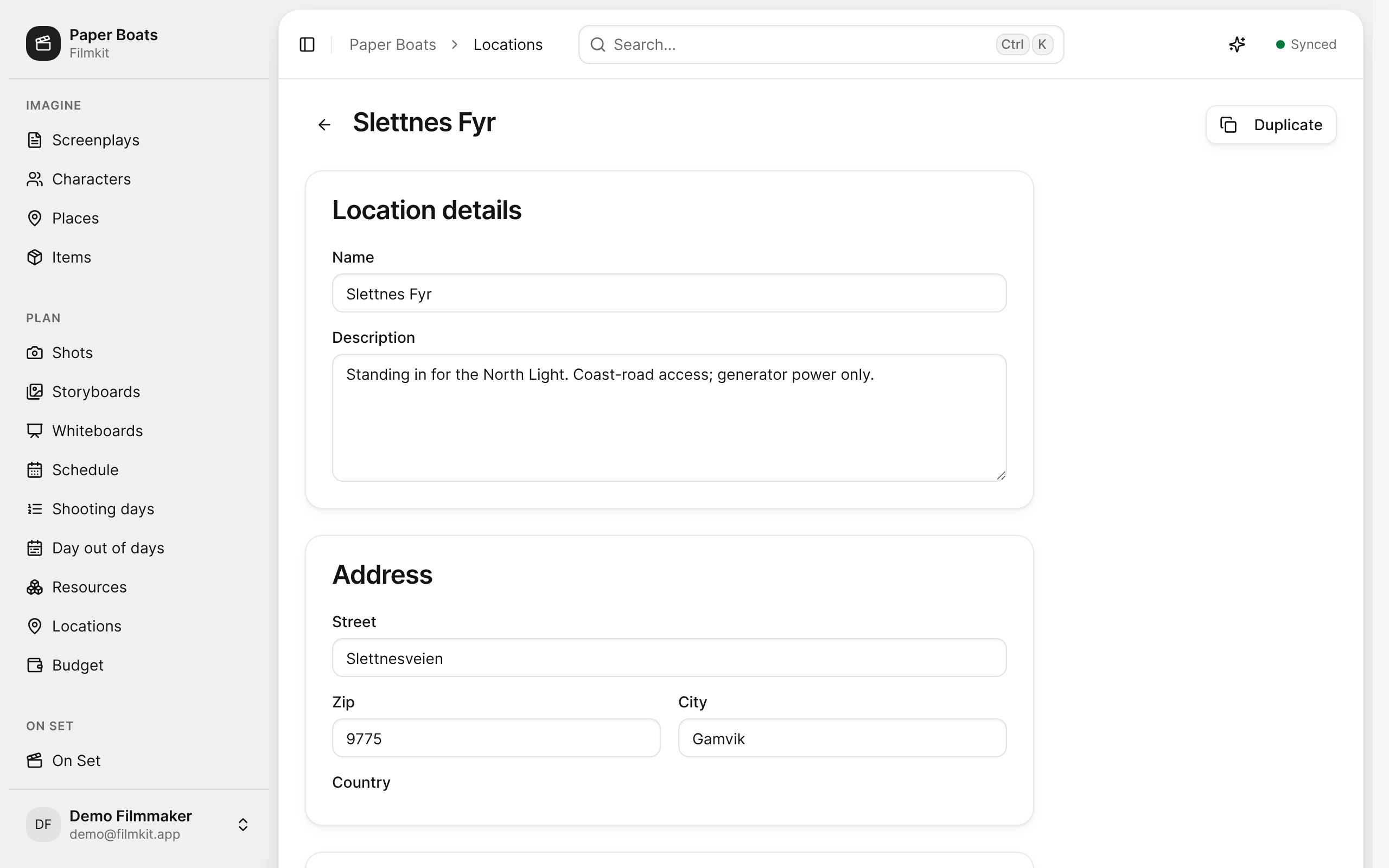Toggle the sidebar panel icon

307,44
